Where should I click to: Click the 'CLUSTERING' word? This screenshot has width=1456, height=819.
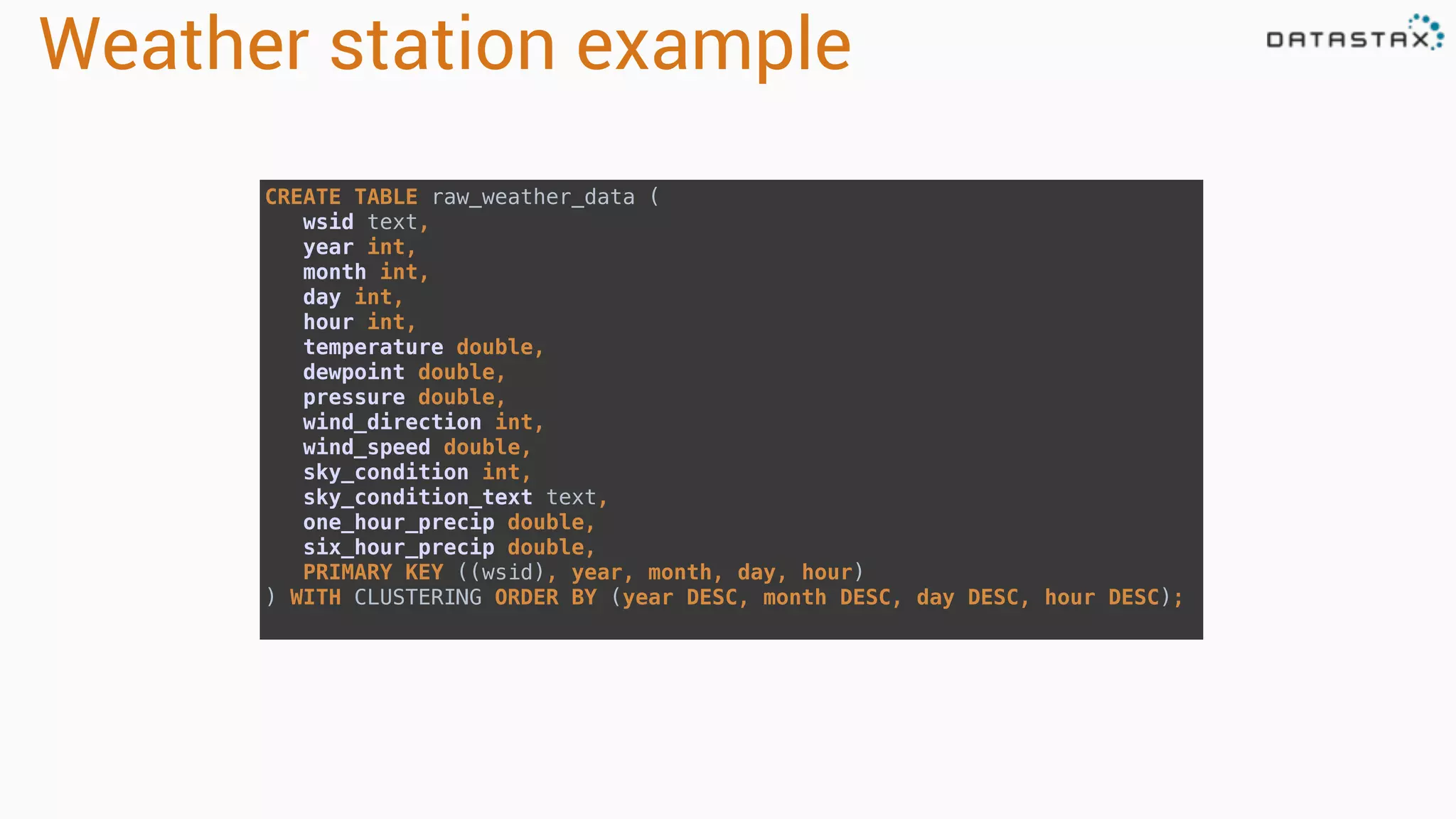[418, 597]
